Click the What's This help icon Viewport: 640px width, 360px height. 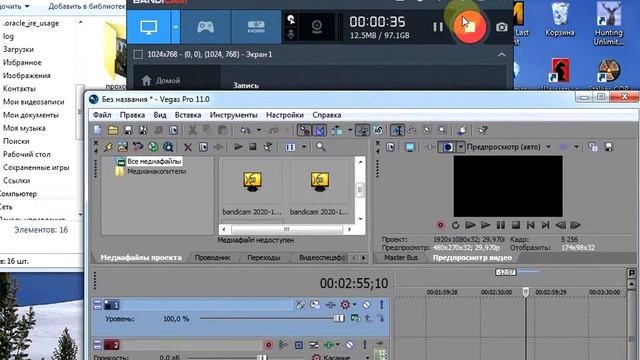[483, 130]
